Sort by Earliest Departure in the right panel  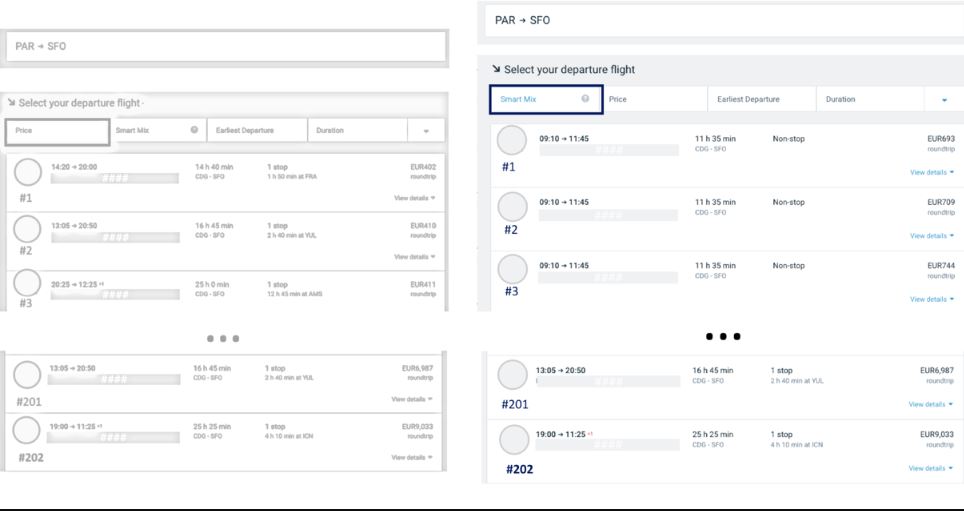[762, 99]
